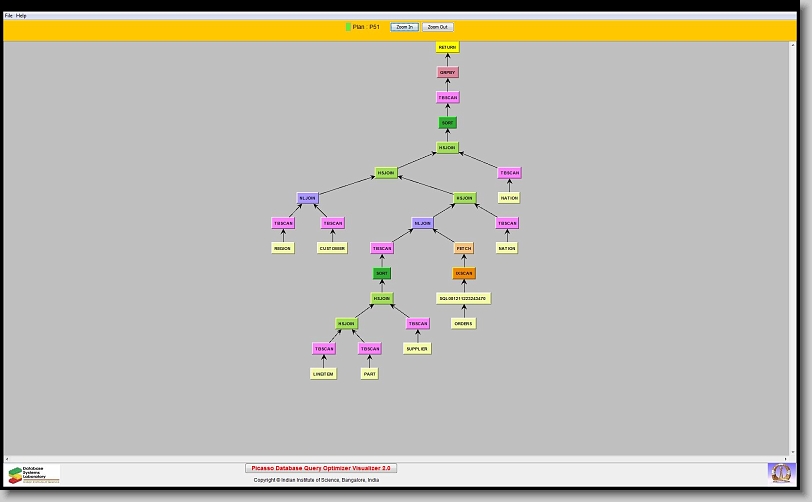Screen dimensions: 812x502
Task: Click the RETURN node at tree top
Action: (x=447, y=47)
